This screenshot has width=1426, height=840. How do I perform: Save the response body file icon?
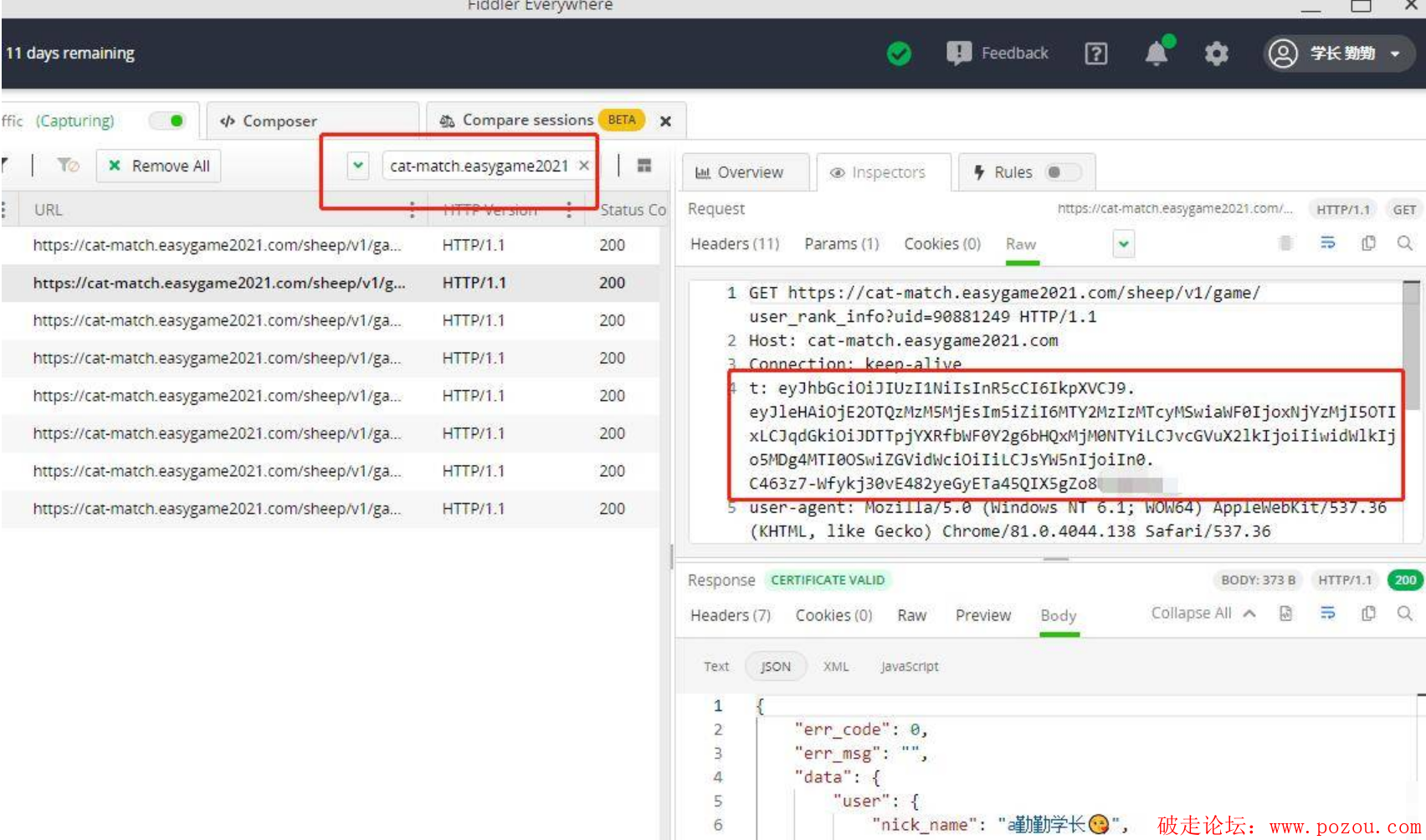tap(1286, 613)
